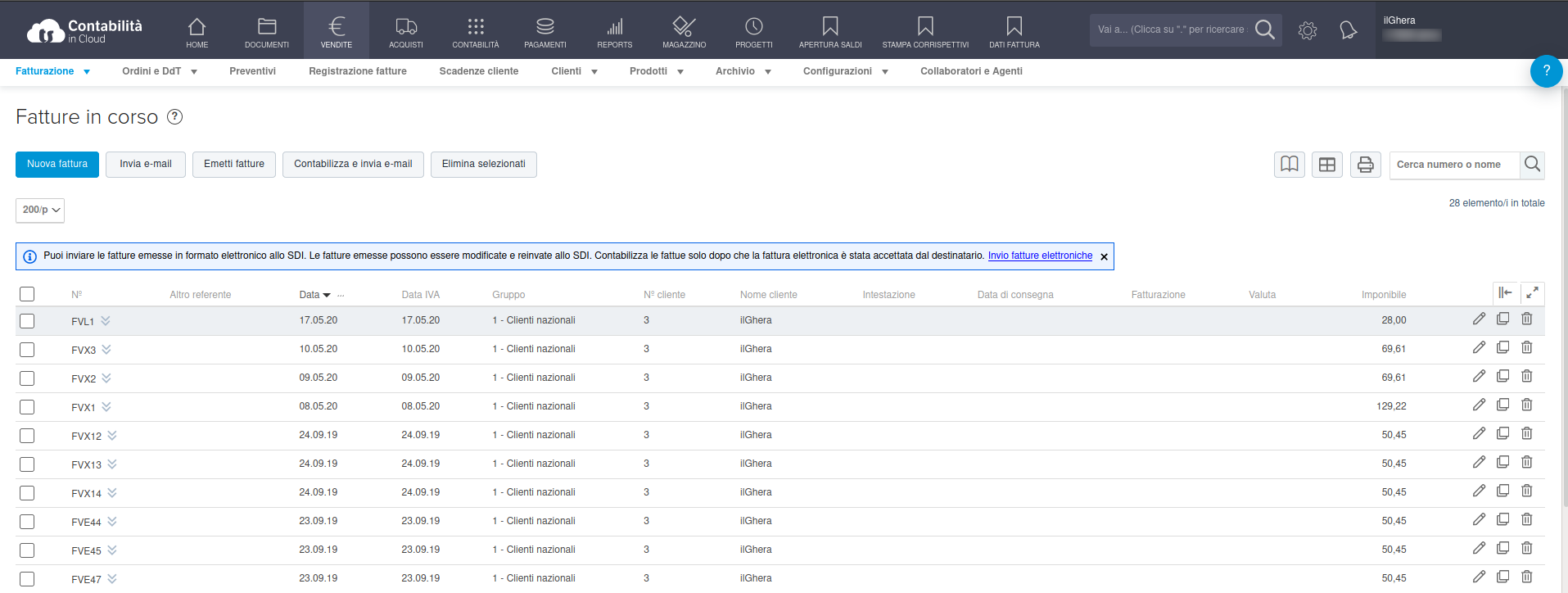Click the column collapse icon above table
This screenshot has height=593, width=1568.
(1505, 292)
